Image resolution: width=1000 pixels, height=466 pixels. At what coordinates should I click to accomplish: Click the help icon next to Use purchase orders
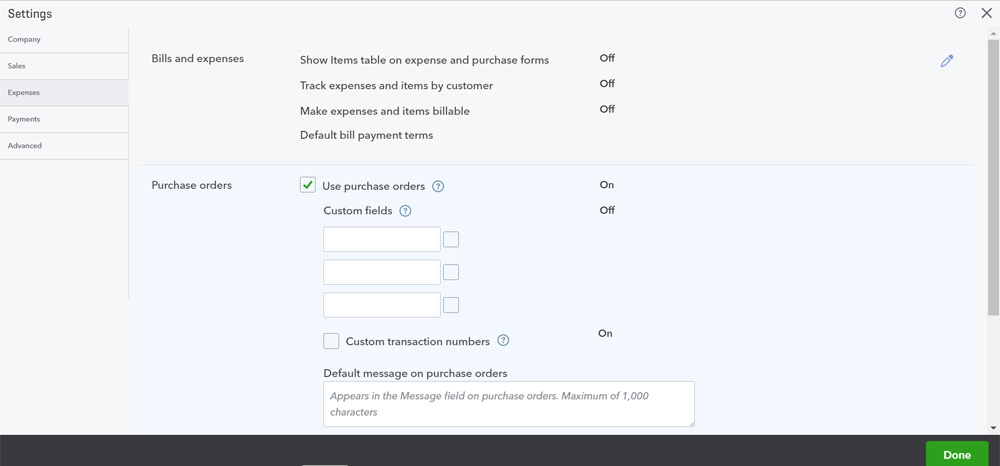(438, 187)
